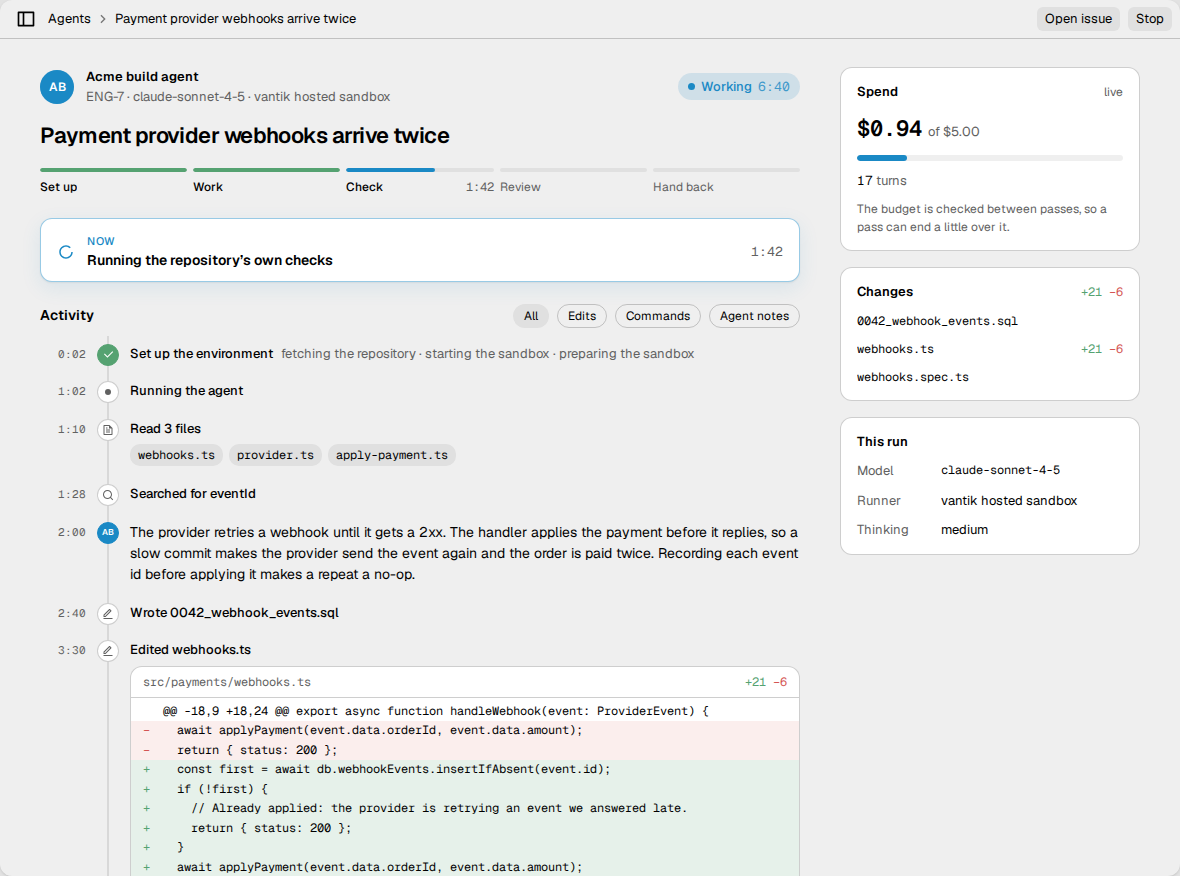Click the Check progress step bar

pos(419,170)
